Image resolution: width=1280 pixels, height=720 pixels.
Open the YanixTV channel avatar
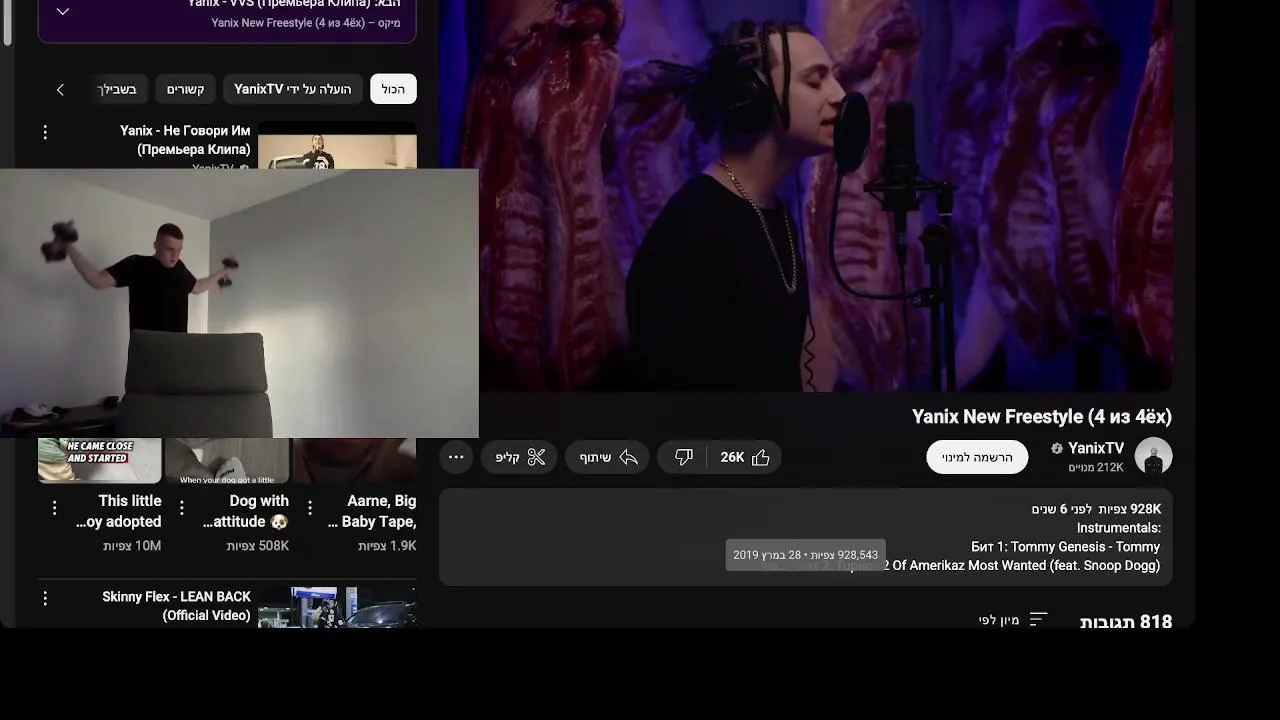point(1153,456)
